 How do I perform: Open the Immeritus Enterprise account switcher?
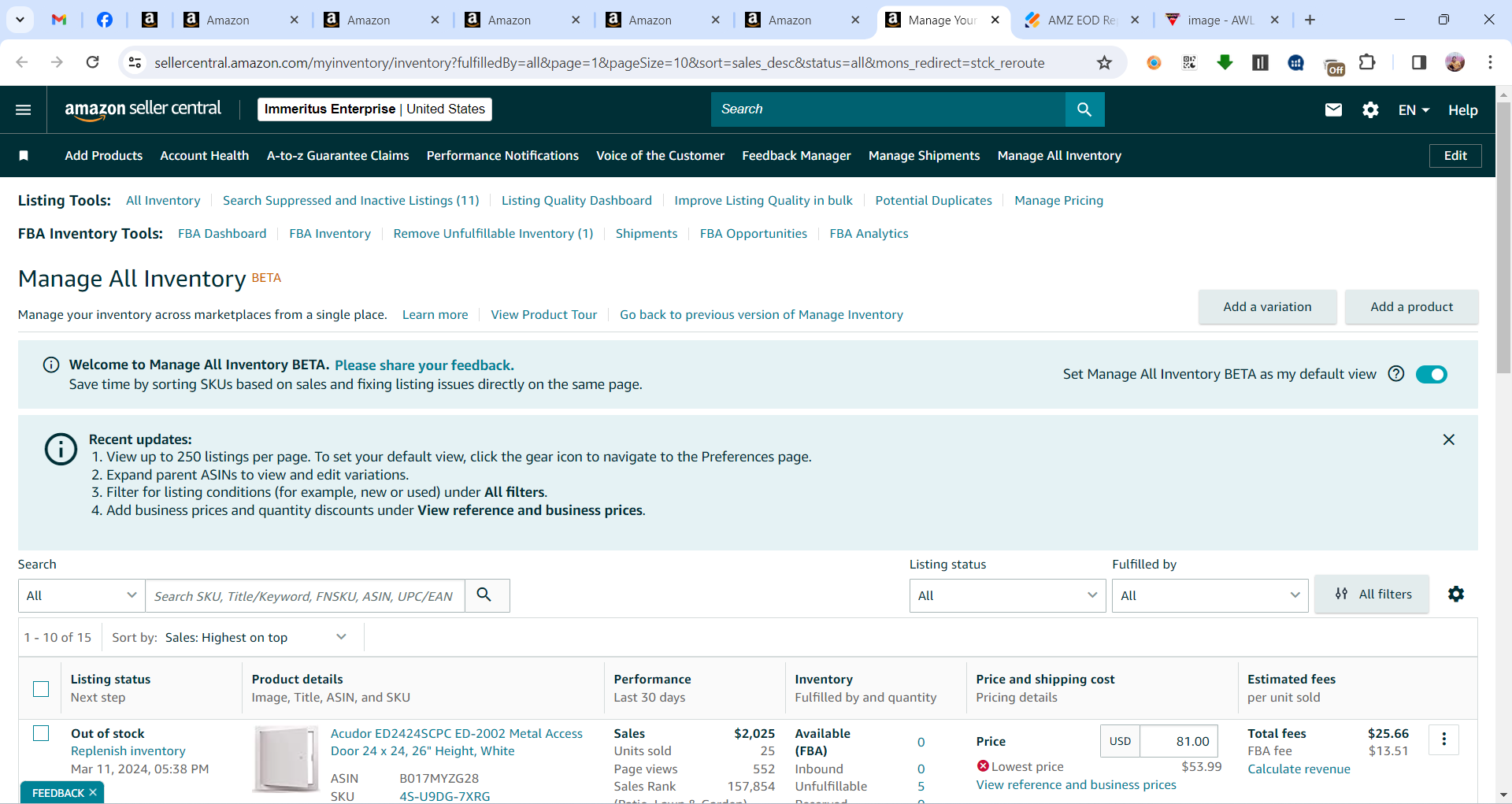tap(375, 109)
